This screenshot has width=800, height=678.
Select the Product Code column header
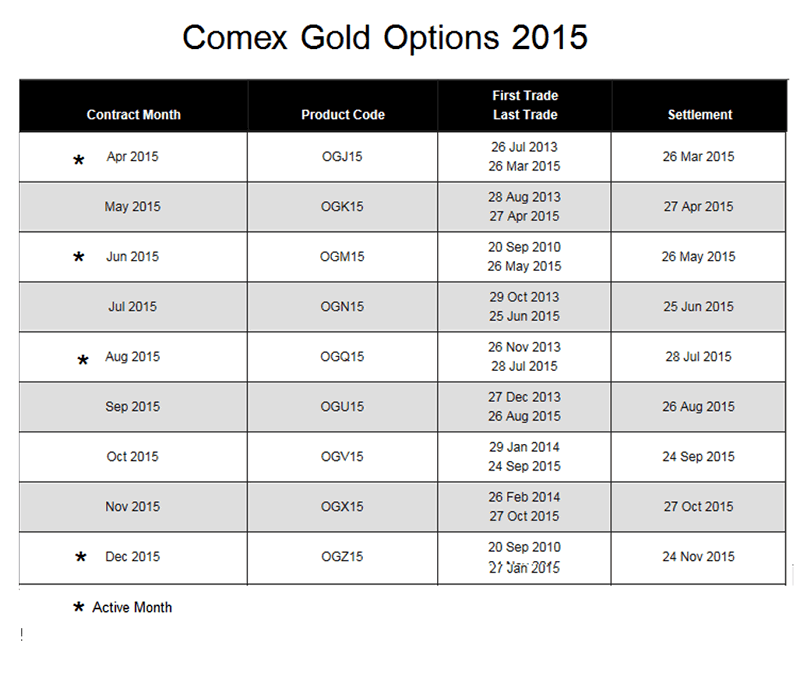pyautogui.click(x=343, y=115)
